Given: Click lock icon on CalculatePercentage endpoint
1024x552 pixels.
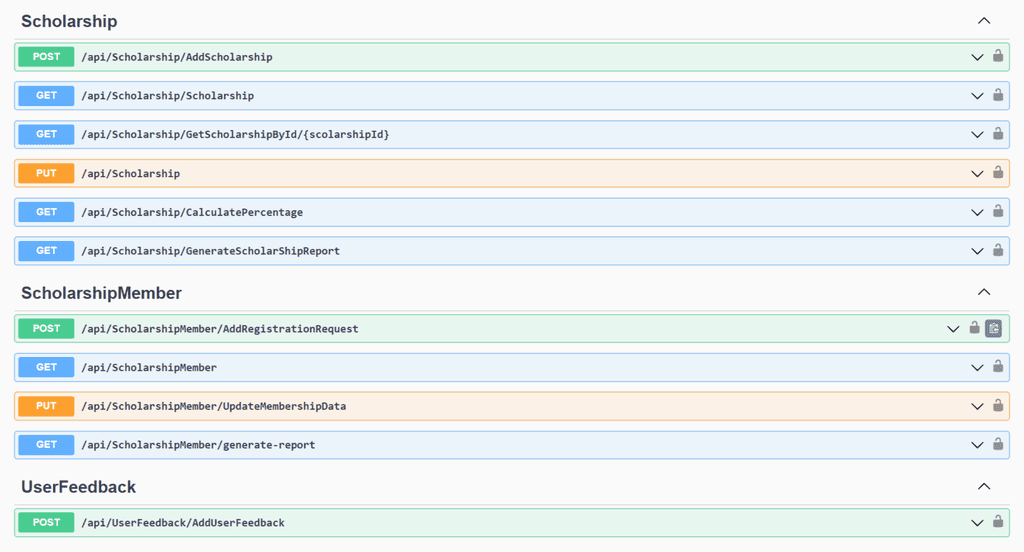Looking at the screenshot, I should [x=998, y=211].
